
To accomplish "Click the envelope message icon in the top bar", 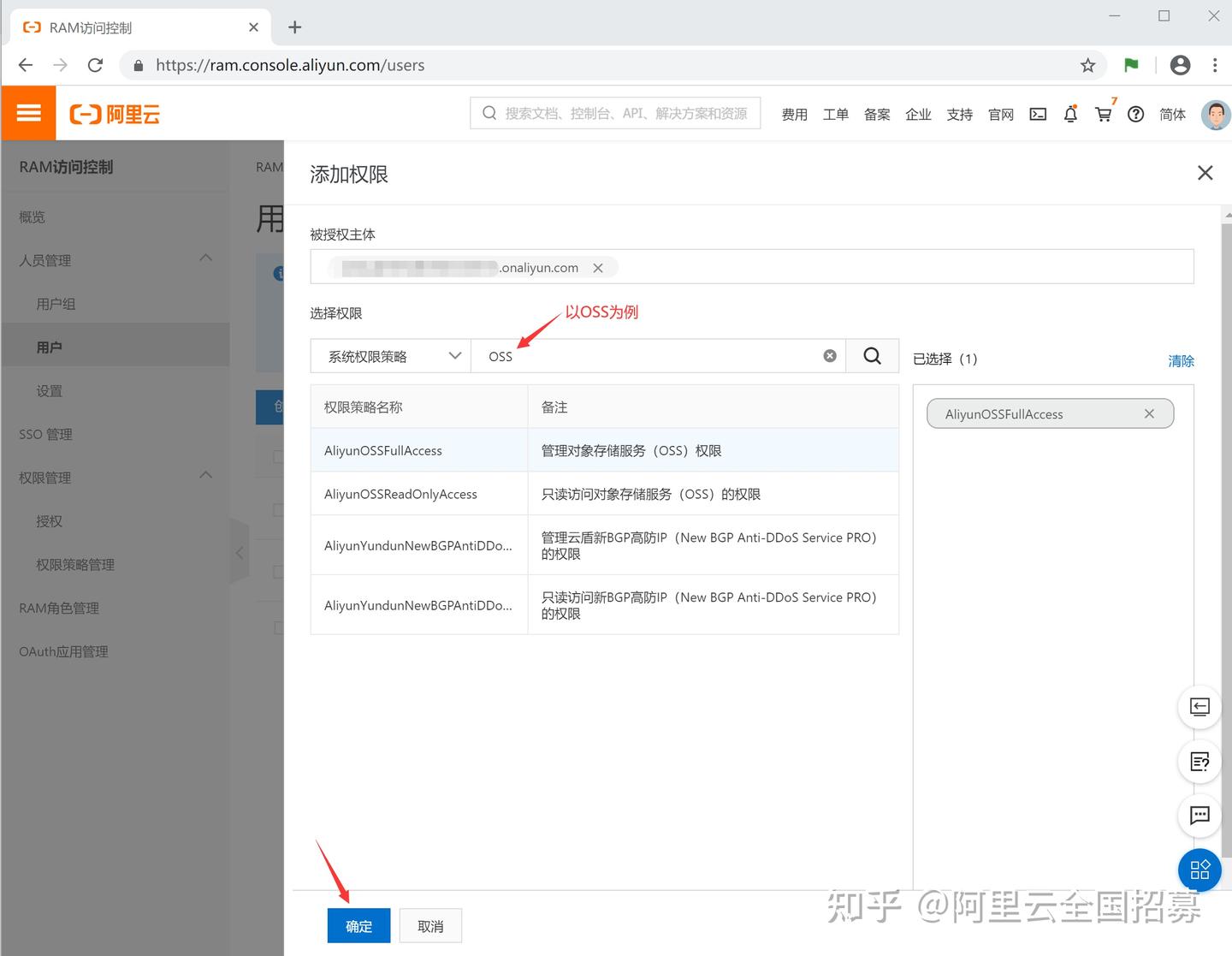I will pos(1037,114).
